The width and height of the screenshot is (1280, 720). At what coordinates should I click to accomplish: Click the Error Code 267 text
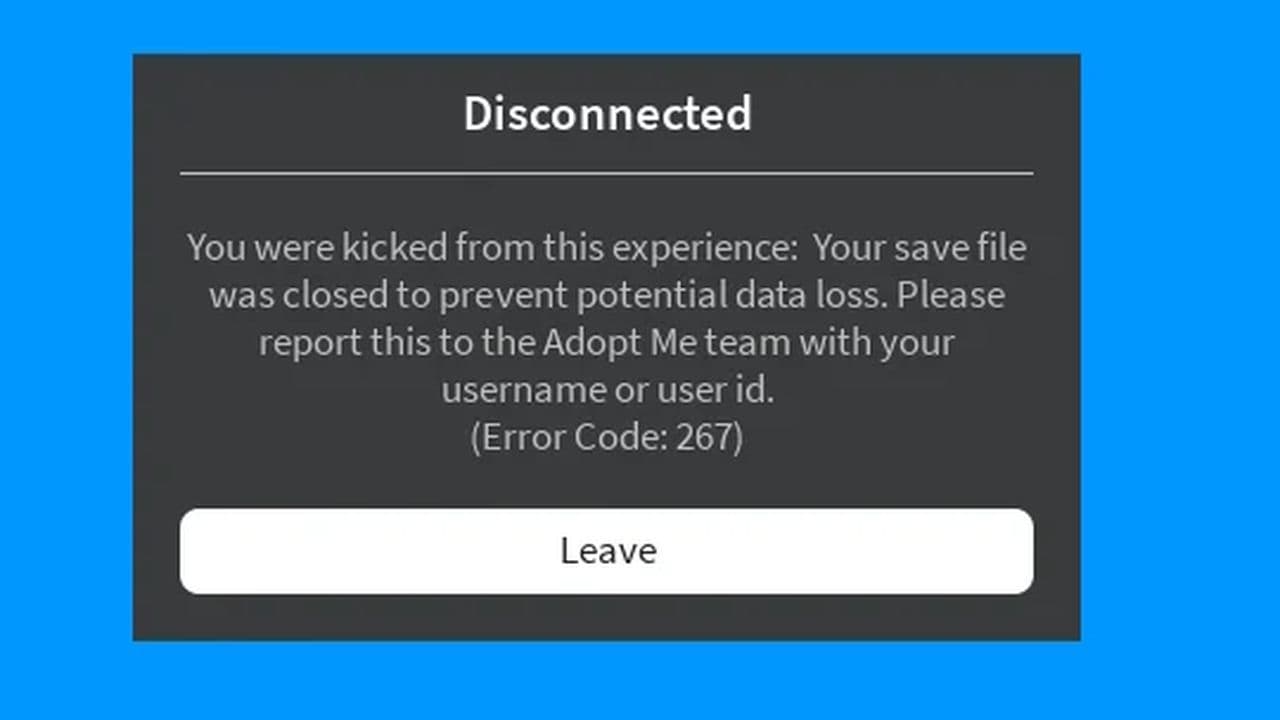[607, 437]
